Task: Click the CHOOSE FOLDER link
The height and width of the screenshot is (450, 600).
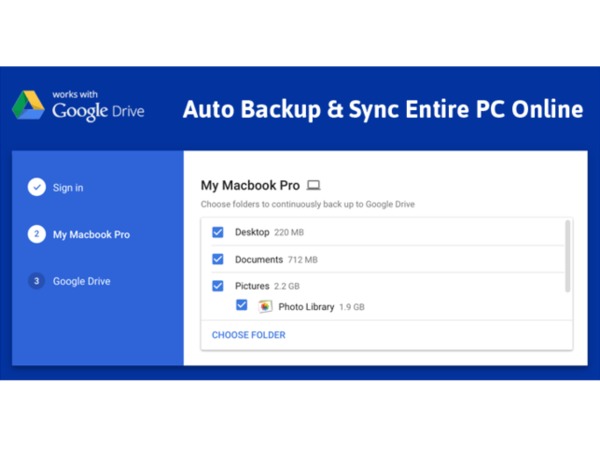Action: (x=248, y=335)
